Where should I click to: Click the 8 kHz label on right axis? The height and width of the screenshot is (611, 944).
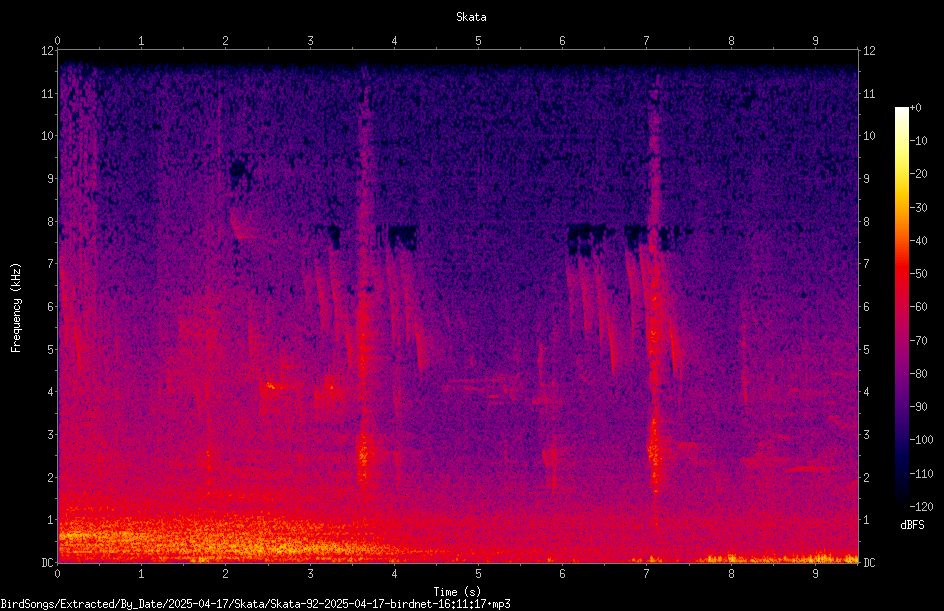[x=866, y=222]
